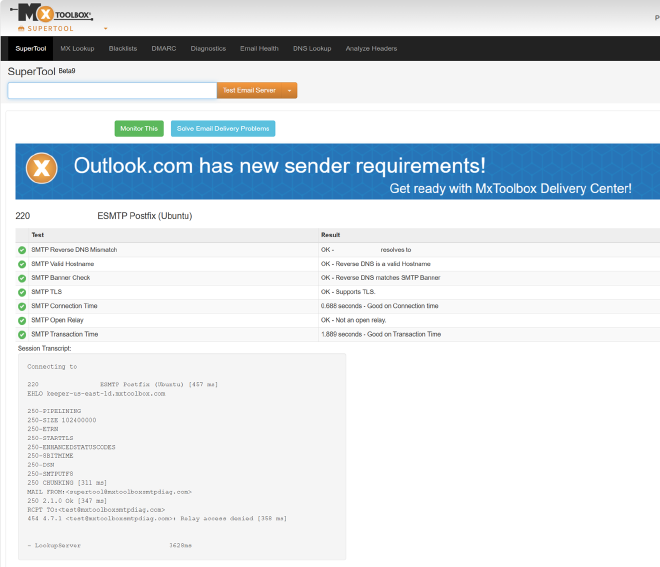660x567 pixels.
Task: Click the 'Relay access denied' transcript line
Action: point(157,519)
